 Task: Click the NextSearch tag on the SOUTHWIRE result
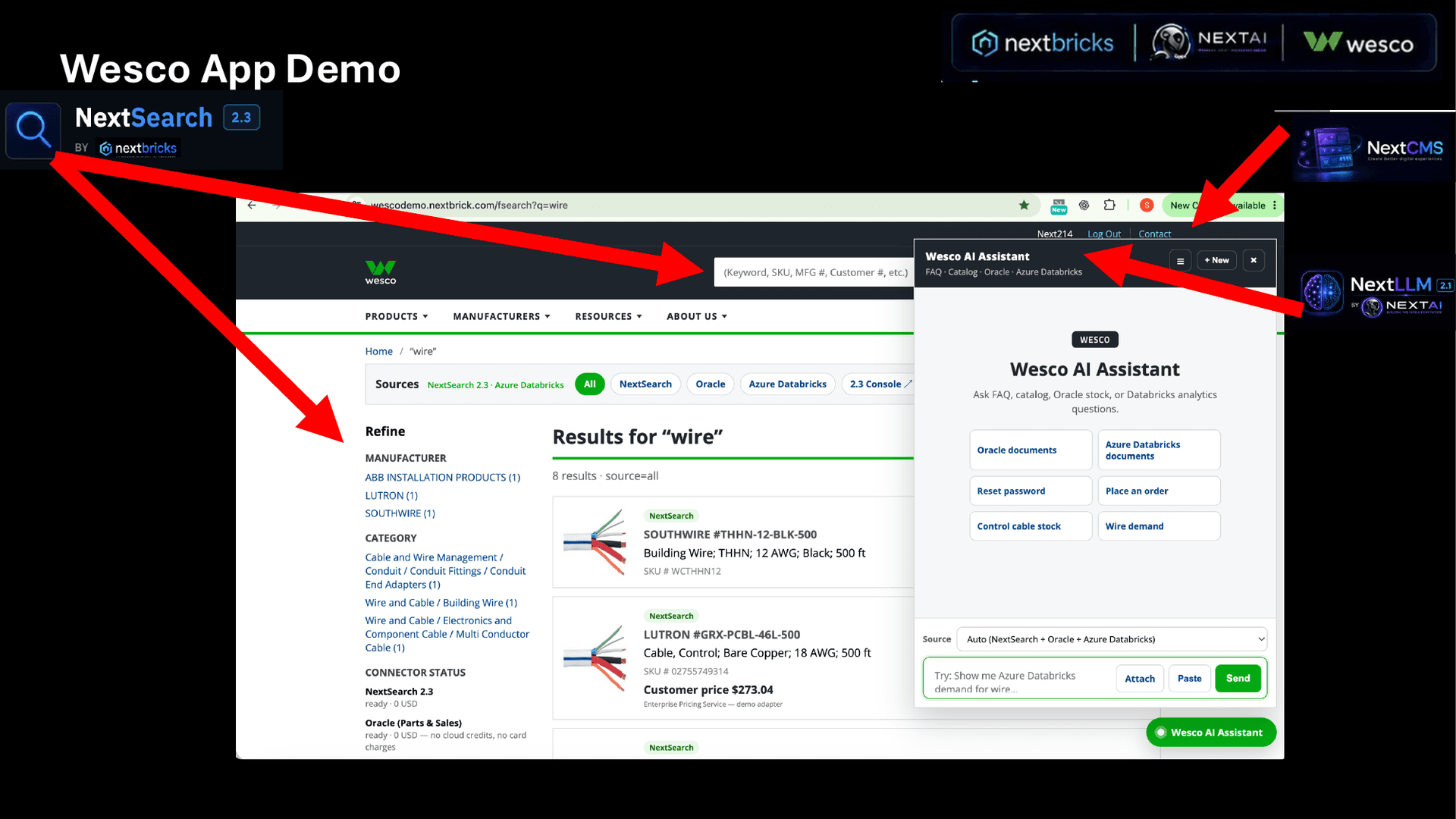671,516
